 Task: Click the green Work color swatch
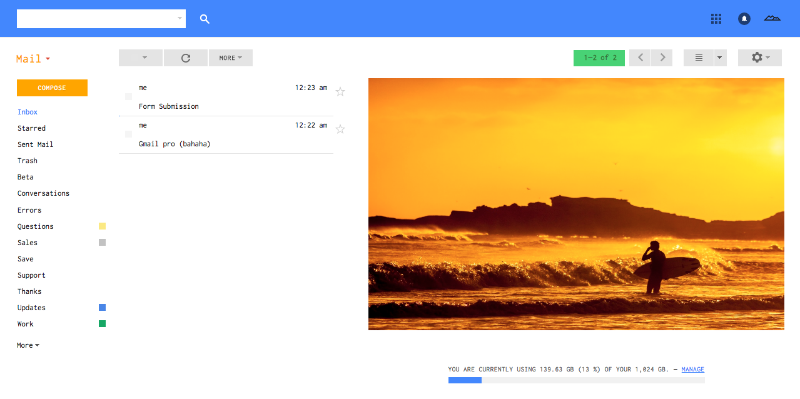click(103, 323)
